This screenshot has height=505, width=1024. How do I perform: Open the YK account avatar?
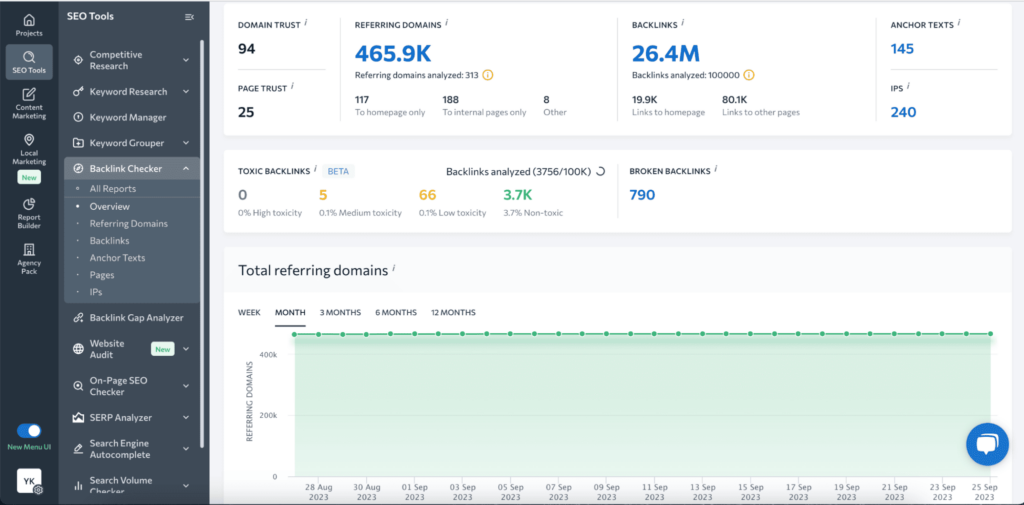click(x=29, y=481)
